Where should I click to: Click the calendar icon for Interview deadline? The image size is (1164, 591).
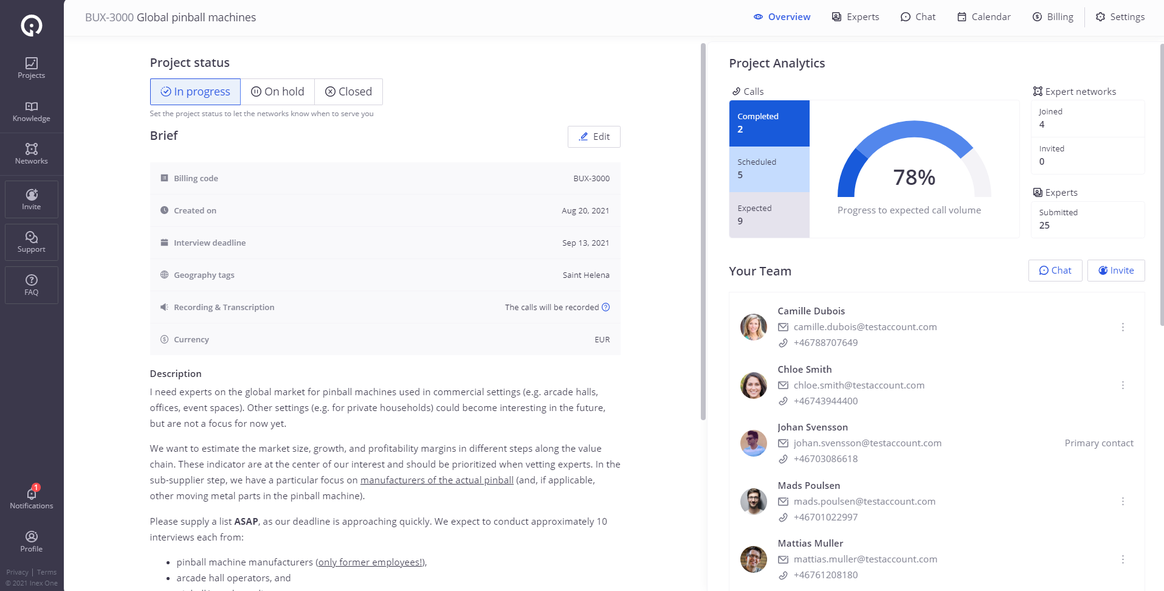pyautogui.click(x=164, y=243)
